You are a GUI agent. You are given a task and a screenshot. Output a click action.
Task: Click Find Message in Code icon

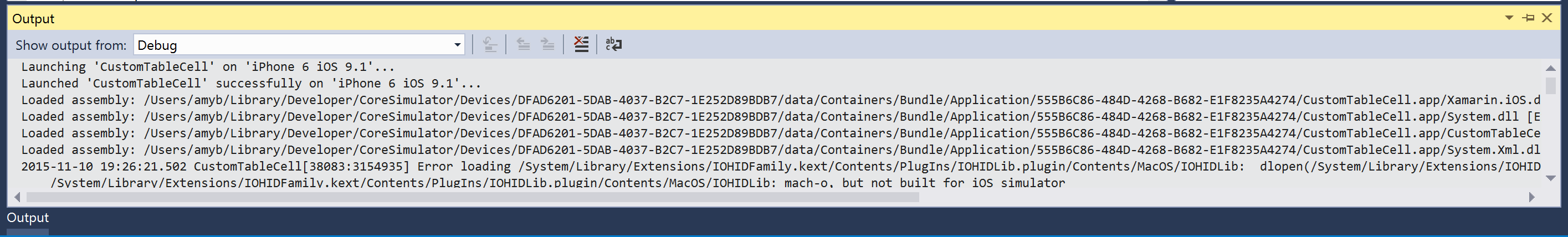(x=490, y=44)
